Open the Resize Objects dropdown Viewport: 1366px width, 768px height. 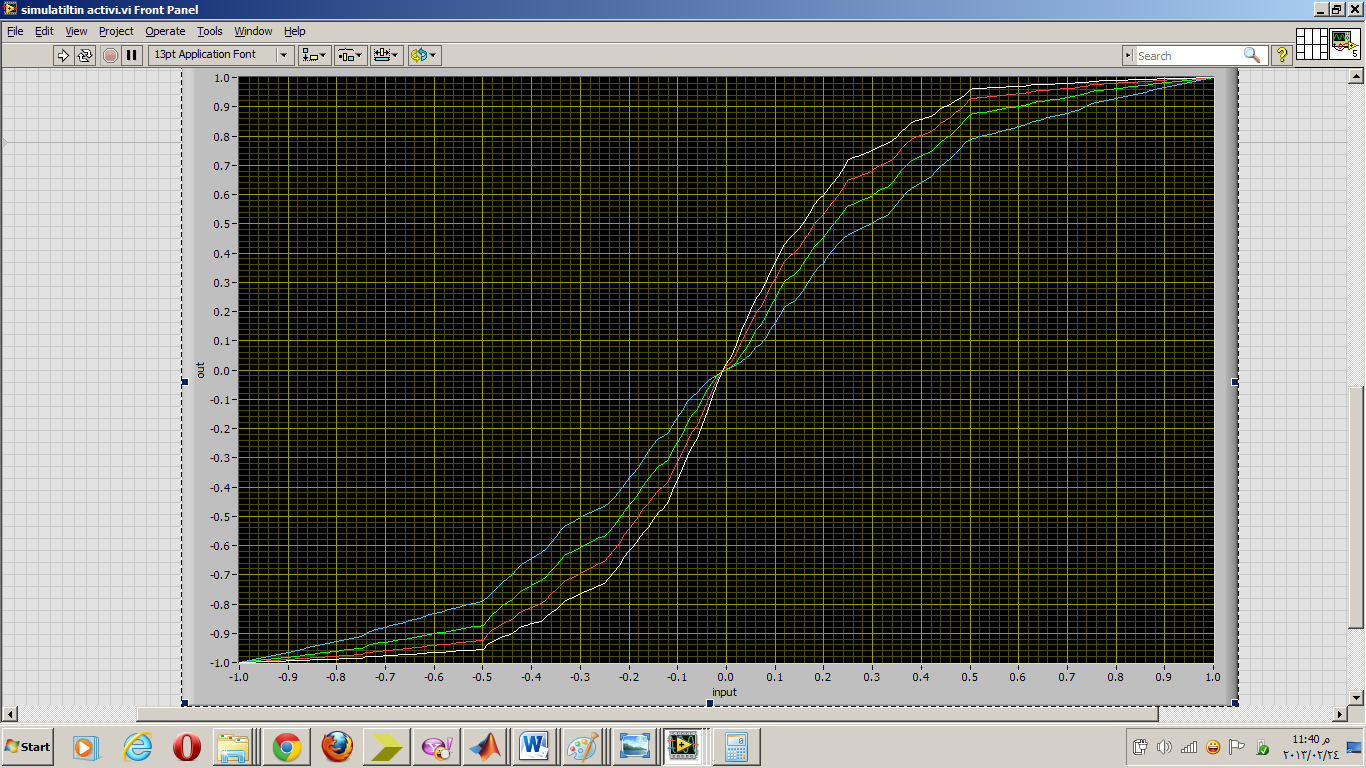pyautogui.click(x=386, y=55)
